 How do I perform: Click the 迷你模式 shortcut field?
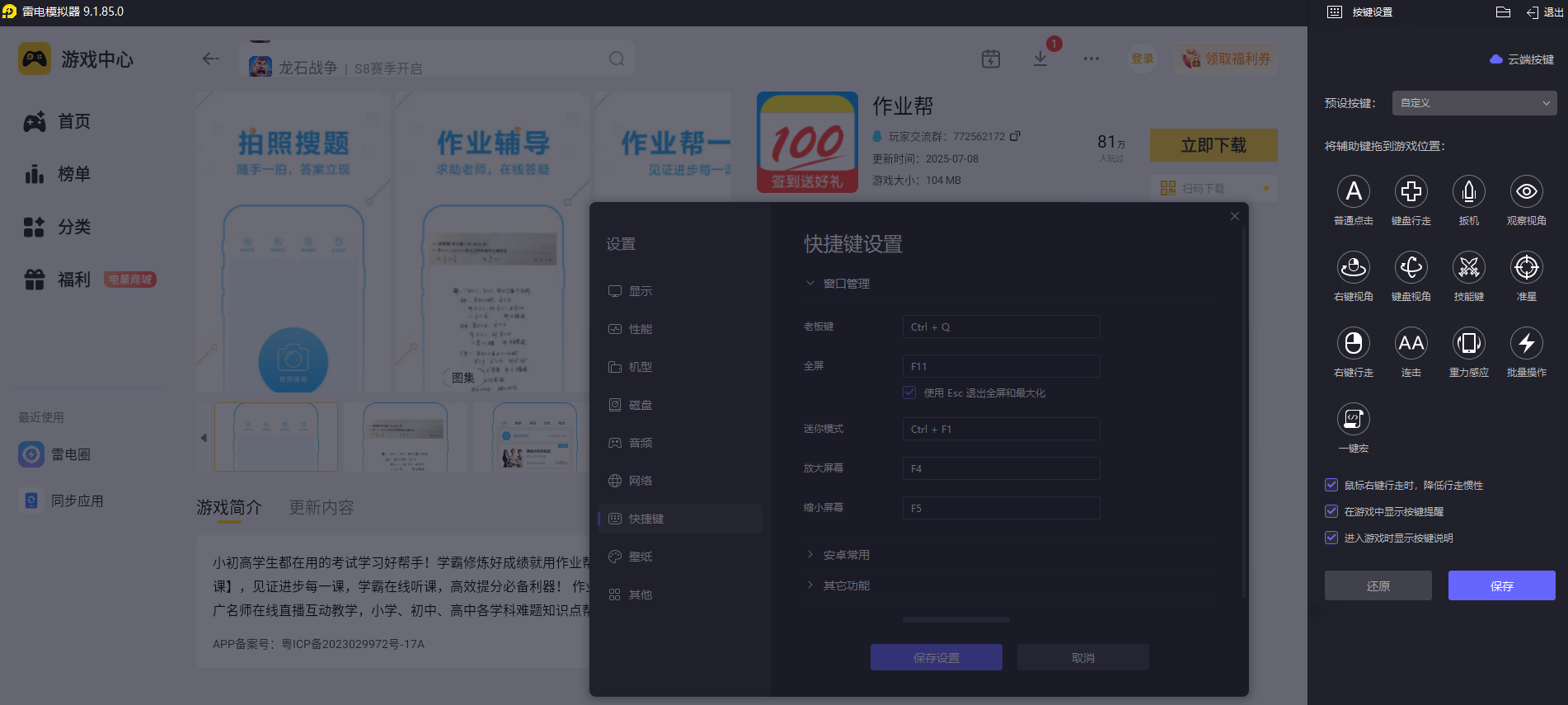1001,429
